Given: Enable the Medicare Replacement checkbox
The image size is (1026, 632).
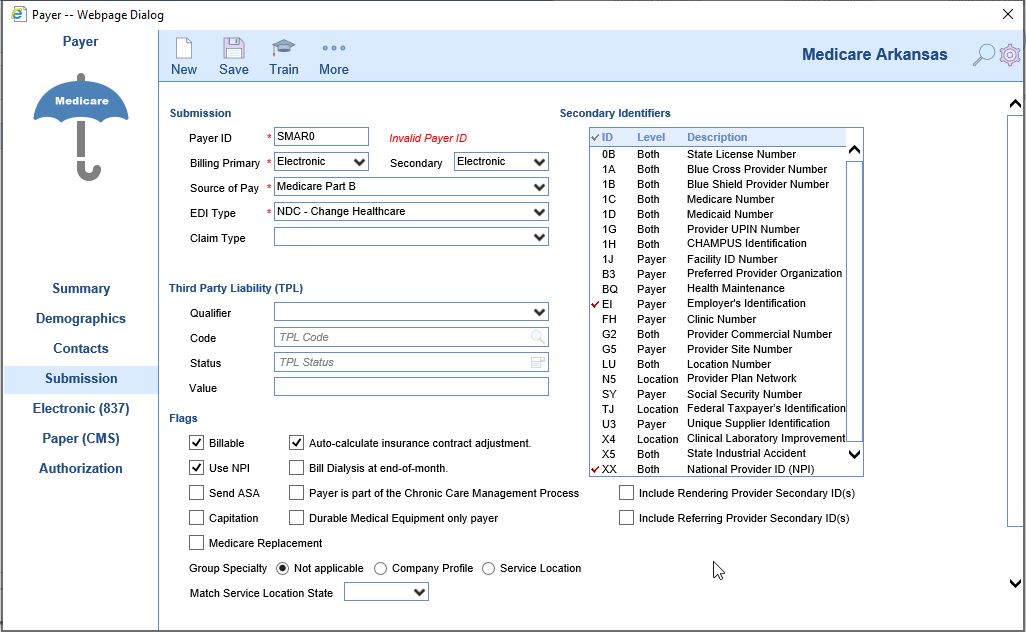Looking at the screenshot, I should pyautogui.click(x=197, y=543).
